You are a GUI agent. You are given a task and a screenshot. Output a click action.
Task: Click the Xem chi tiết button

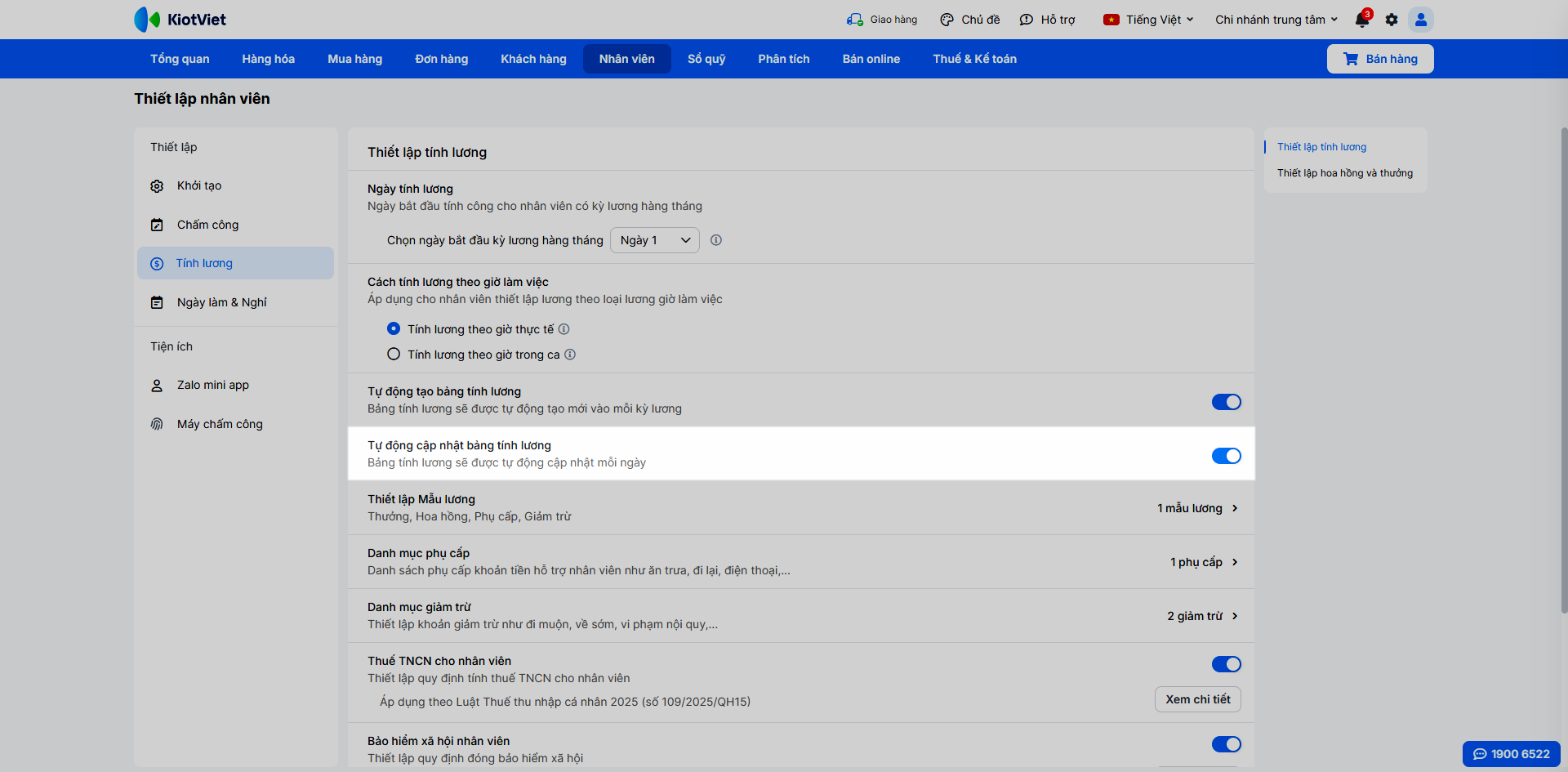[1198, 699]
